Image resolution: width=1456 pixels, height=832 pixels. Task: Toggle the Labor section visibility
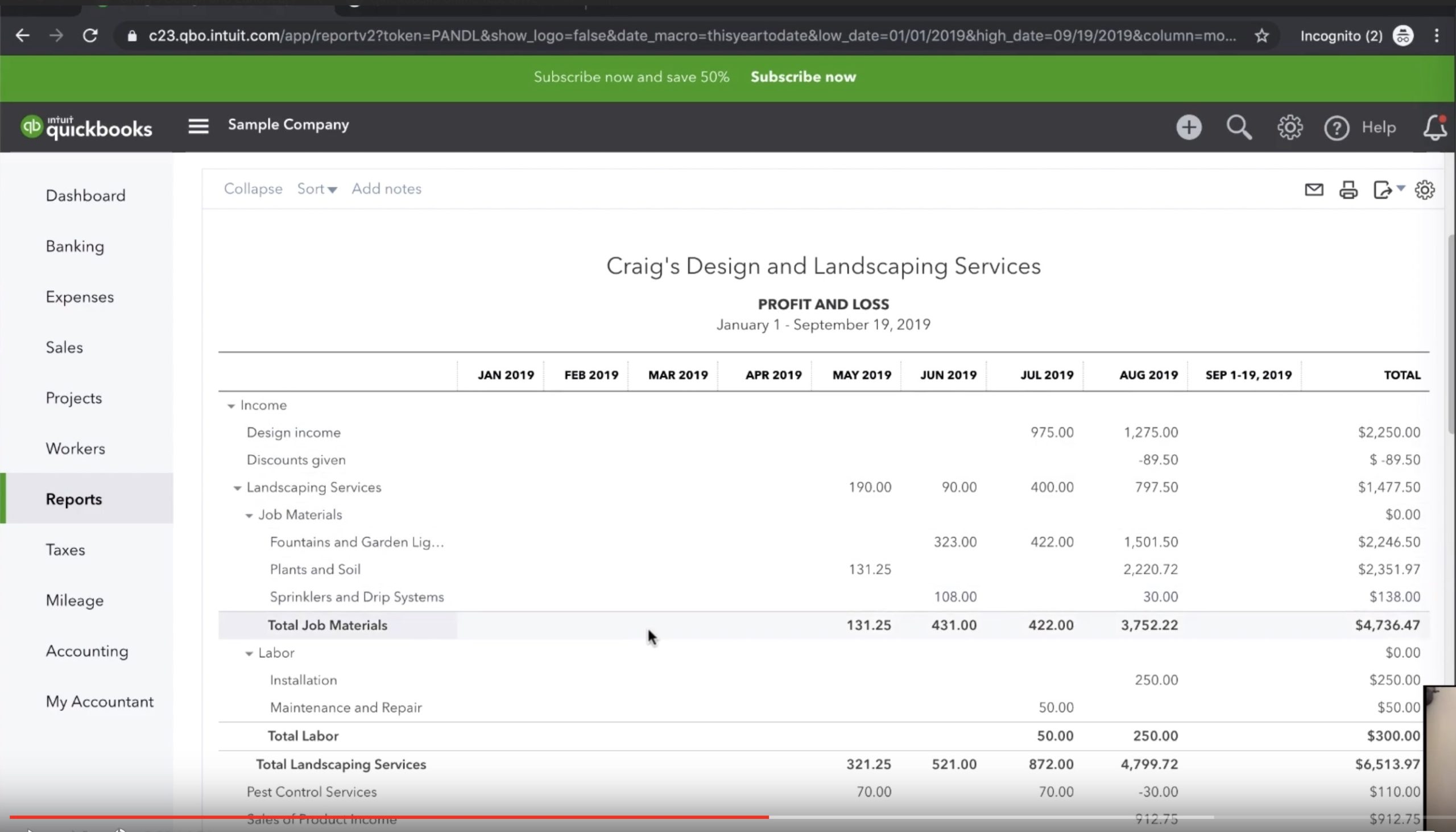247,652
